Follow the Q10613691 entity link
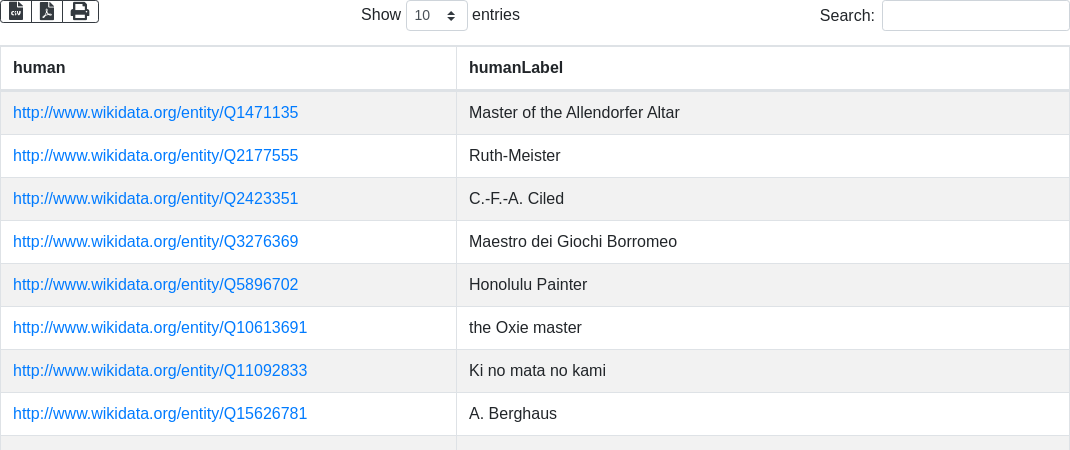The height and width of the screenshot is (450, 1070). coord(160,328)
